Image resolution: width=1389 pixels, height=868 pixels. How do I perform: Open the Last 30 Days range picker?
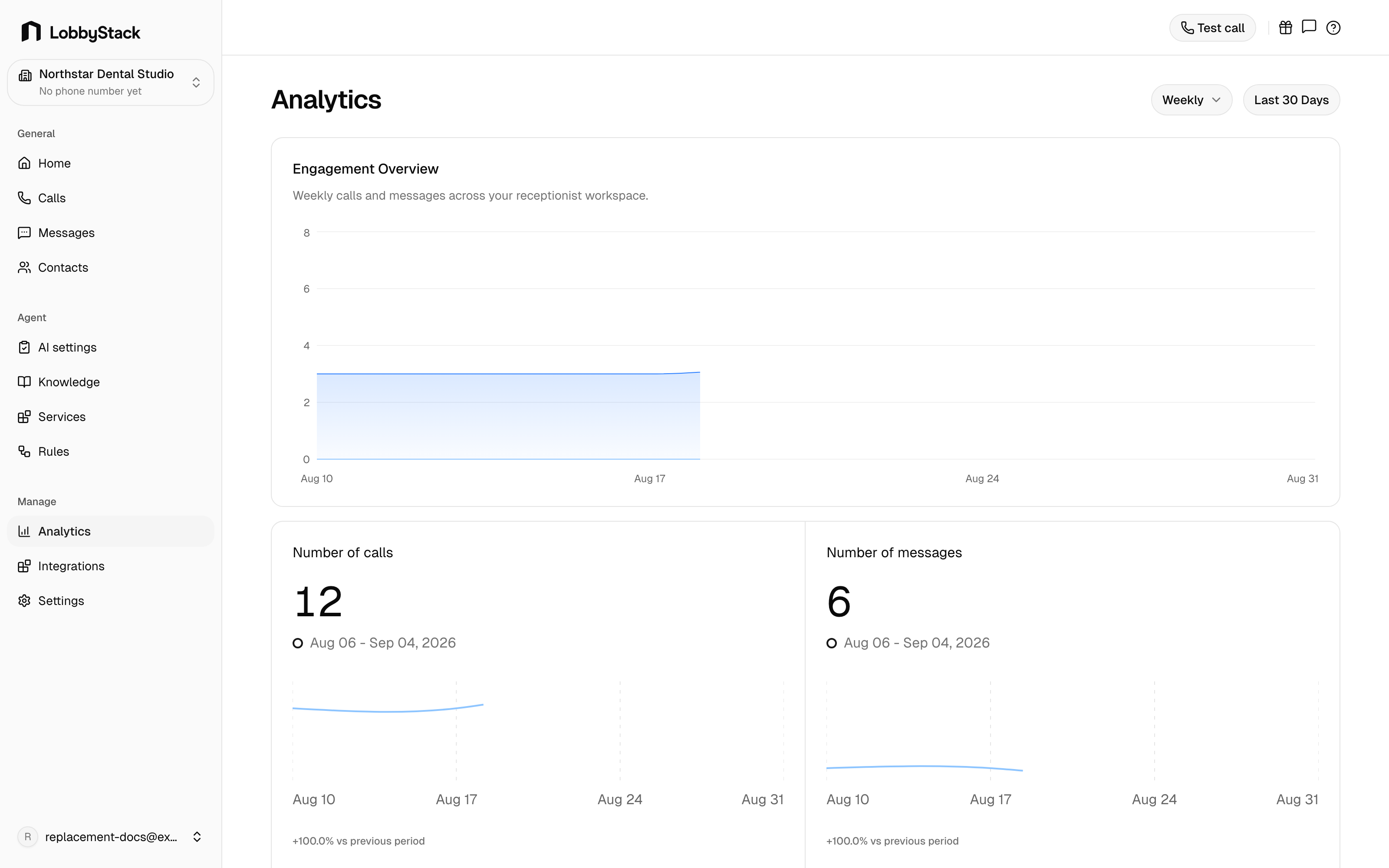[x=1291, y=100]
